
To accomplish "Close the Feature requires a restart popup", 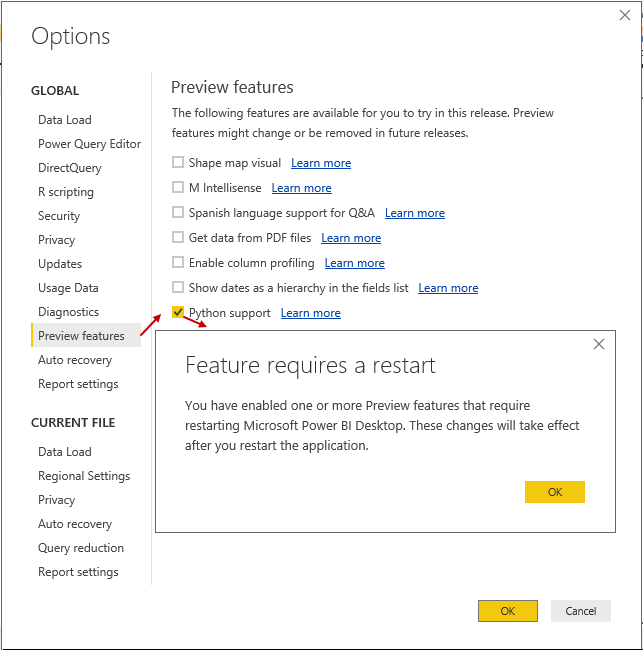I will (x=599, y=344).
